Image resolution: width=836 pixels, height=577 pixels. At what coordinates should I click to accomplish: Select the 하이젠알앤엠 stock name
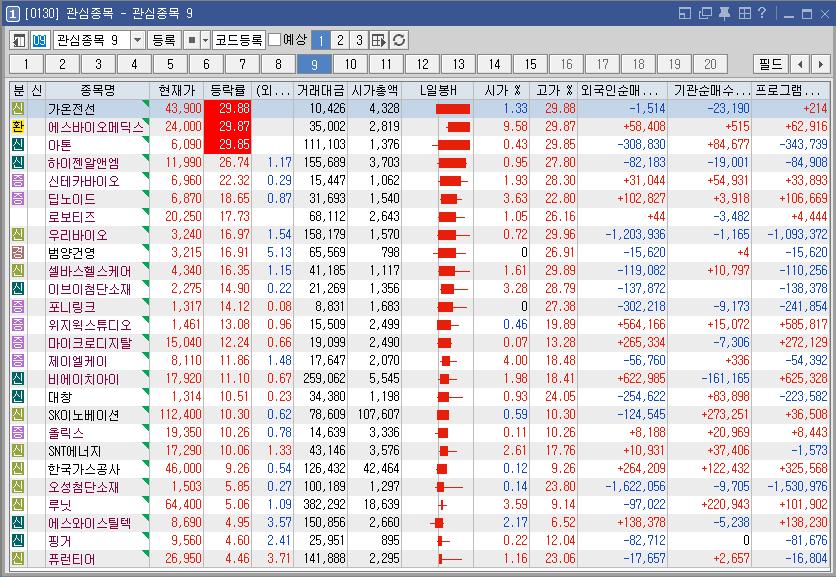[x=84, y=163]
